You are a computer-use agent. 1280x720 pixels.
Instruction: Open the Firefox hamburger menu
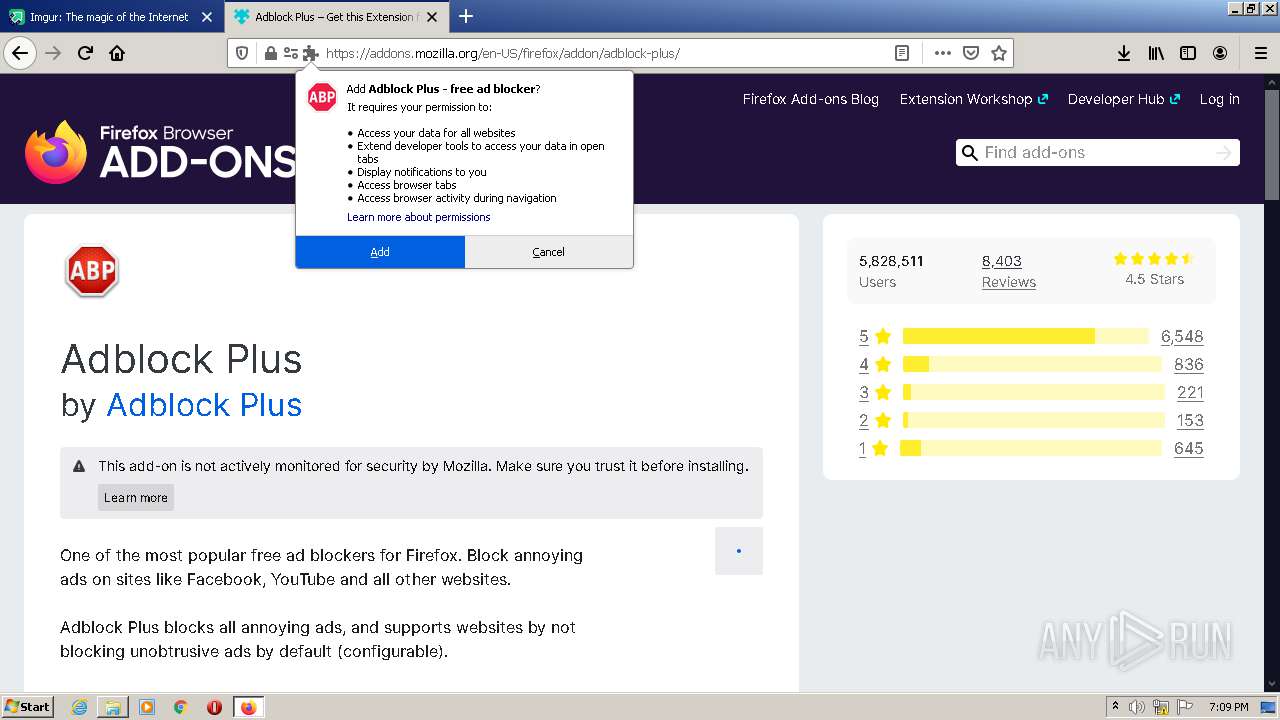pos(1260,53)
